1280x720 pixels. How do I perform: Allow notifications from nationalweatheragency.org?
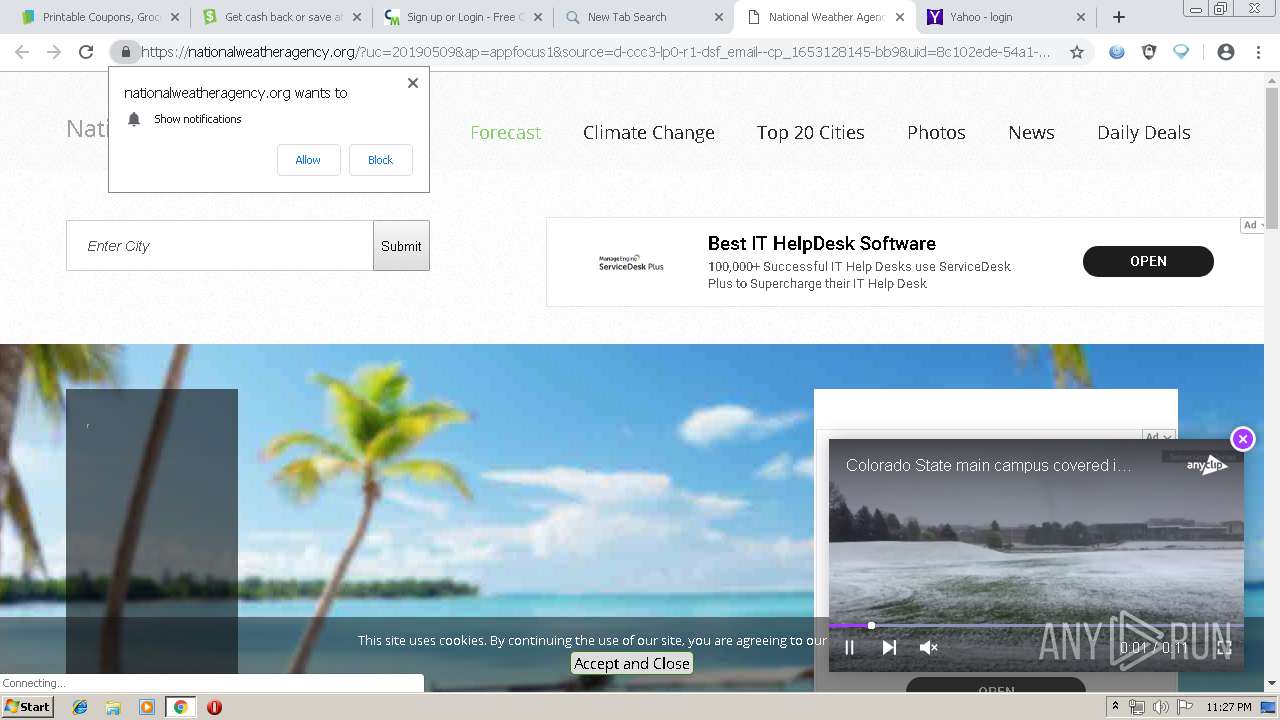click(x=308, y=160)
